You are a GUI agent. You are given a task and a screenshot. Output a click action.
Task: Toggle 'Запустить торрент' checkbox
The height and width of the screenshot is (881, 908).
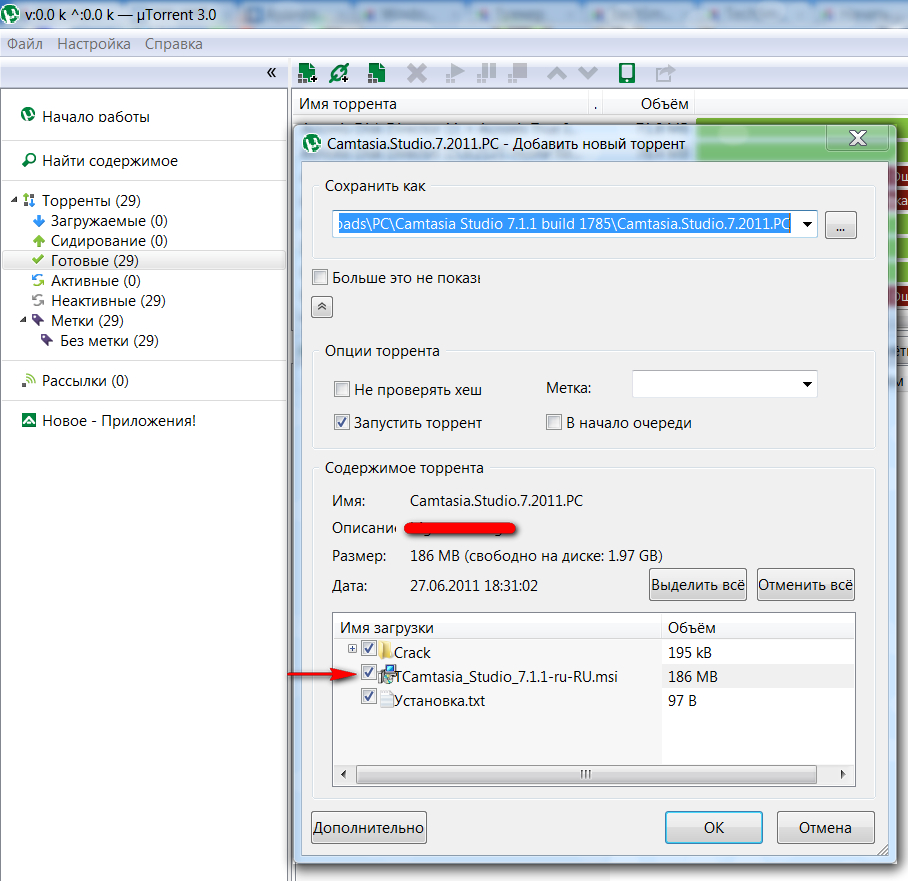342,422
